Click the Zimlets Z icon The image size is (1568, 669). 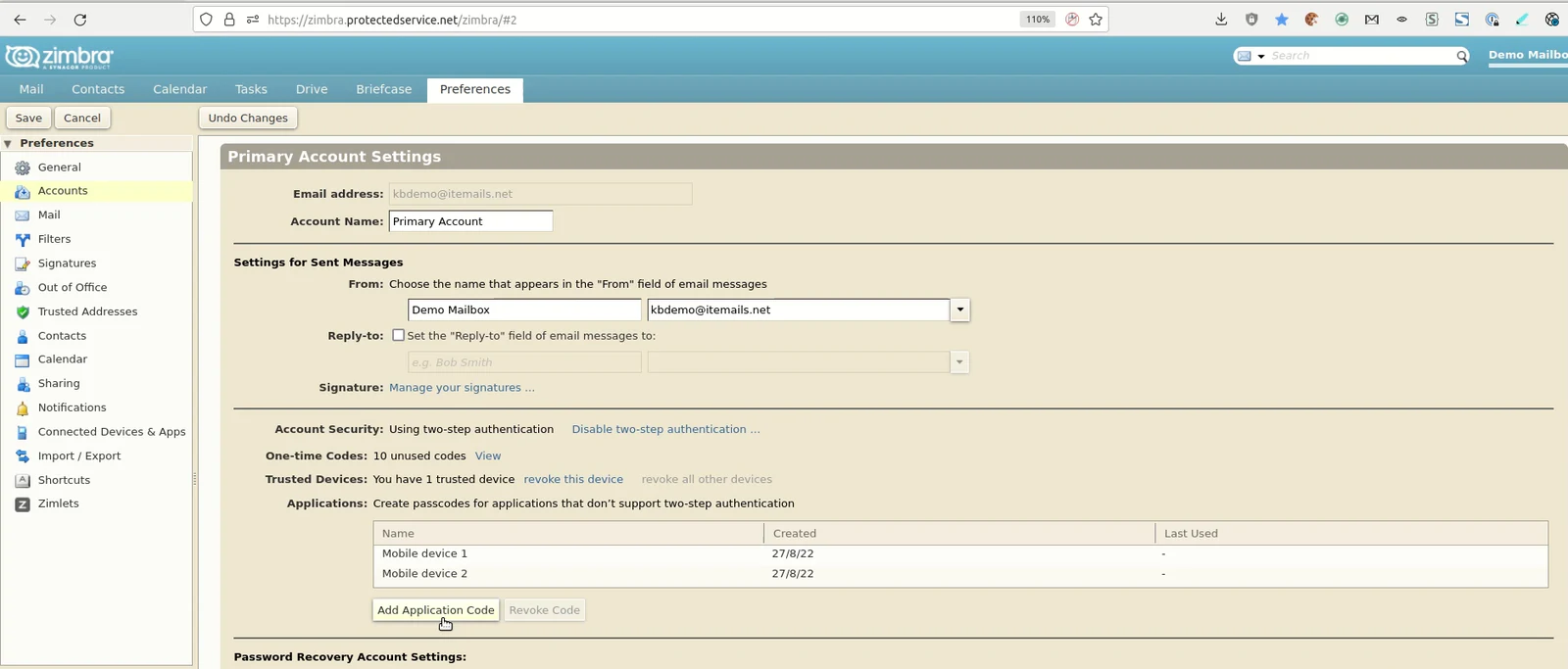pyautogui.click(x=23, y=504)
